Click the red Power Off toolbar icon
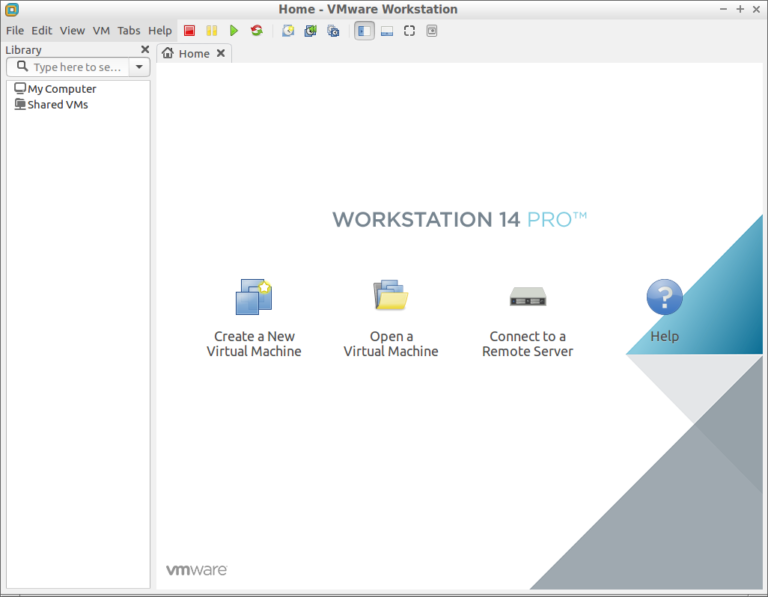 pos(190,31)
